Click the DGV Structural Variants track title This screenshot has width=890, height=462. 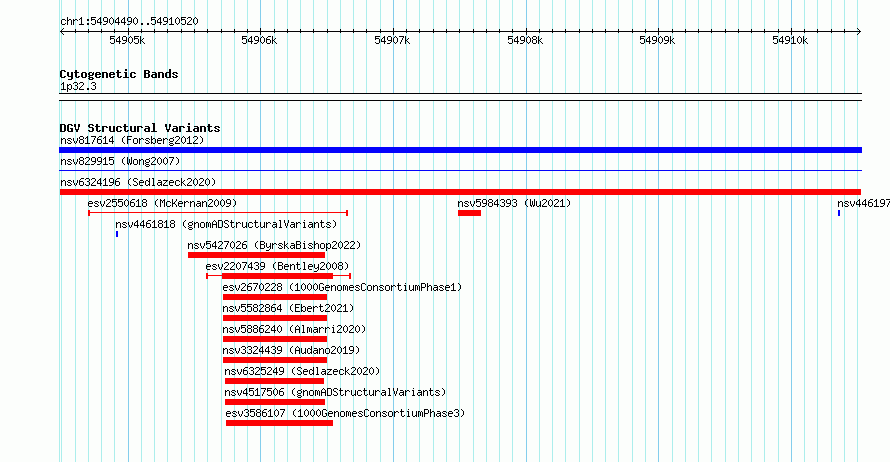[140, 128]
